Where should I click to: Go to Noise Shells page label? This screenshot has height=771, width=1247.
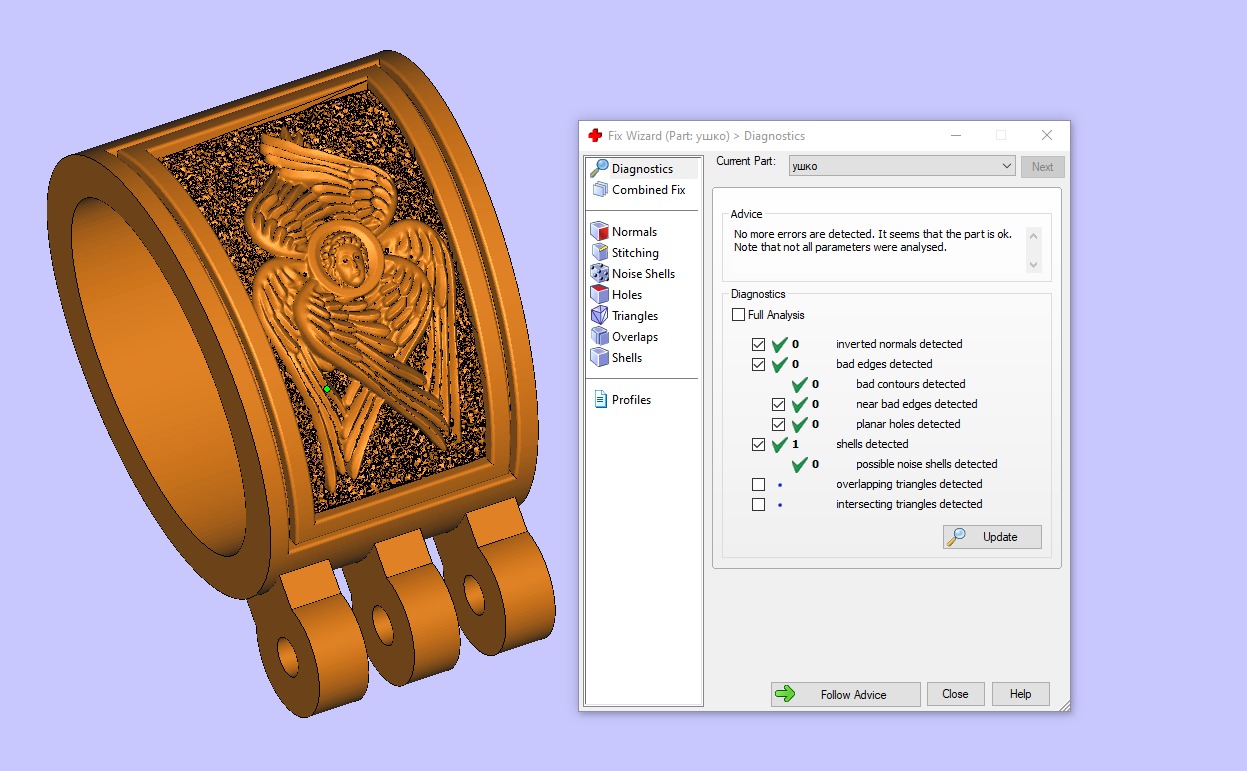643,274
